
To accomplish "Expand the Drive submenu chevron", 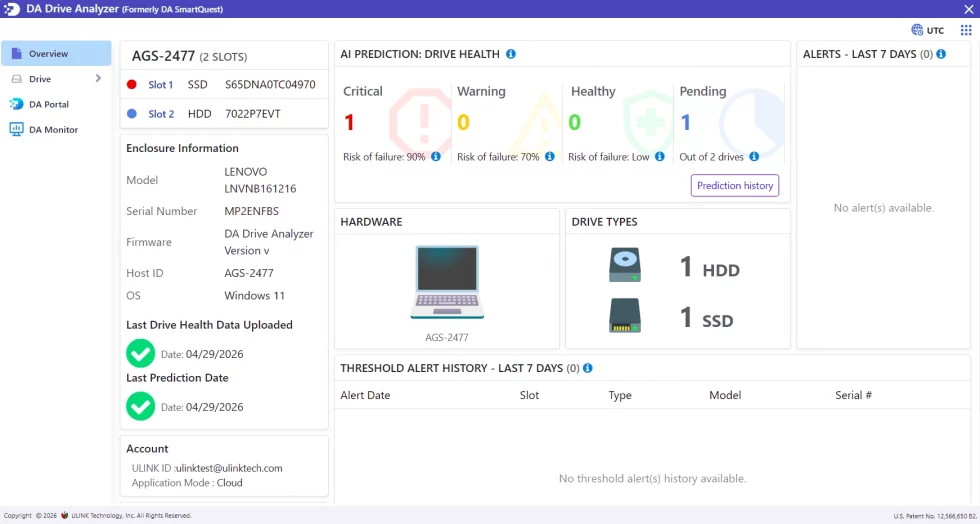I will (x=98, y=79).
